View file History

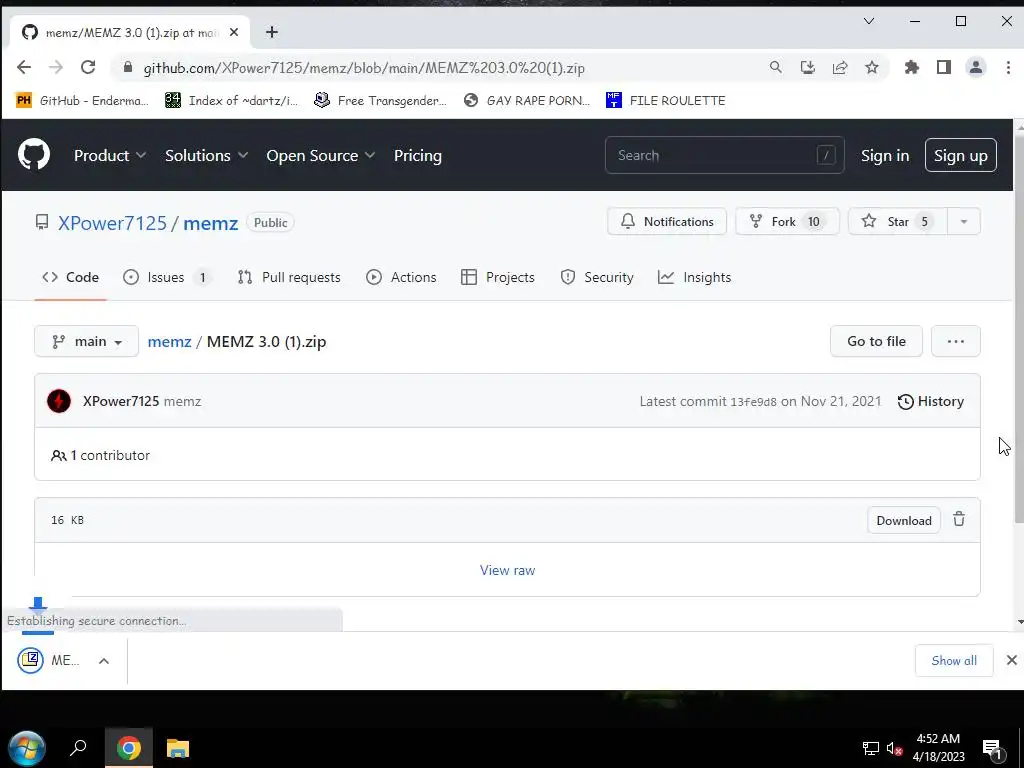point(931,401)
